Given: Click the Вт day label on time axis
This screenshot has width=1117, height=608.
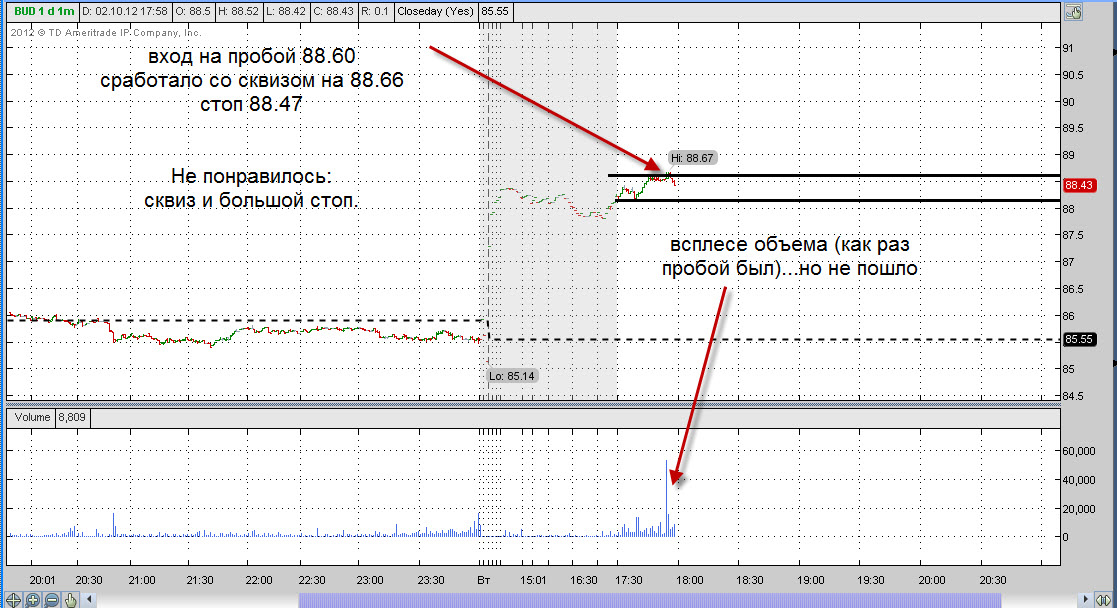Looking at the screenshot, I should (484, 580).
